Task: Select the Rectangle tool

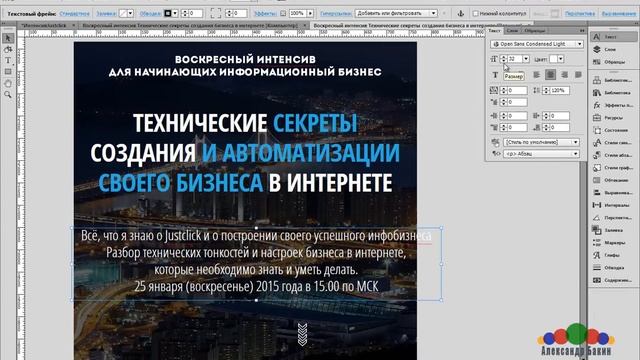Action: click(8, 72)
